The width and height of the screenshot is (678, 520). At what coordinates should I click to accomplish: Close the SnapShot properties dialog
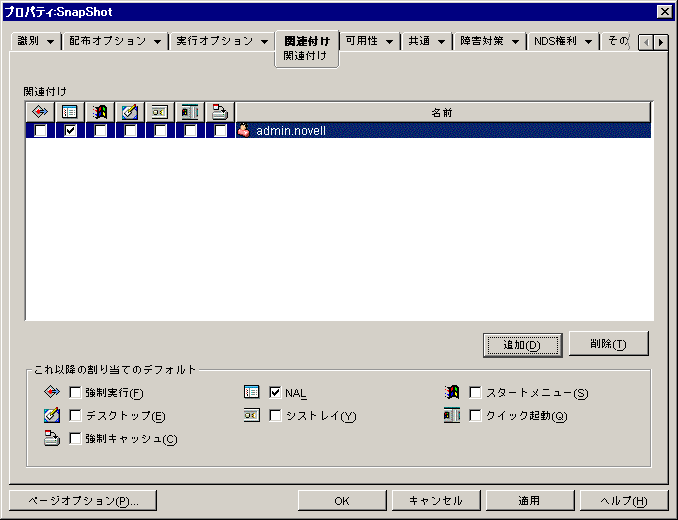point(664,12)
